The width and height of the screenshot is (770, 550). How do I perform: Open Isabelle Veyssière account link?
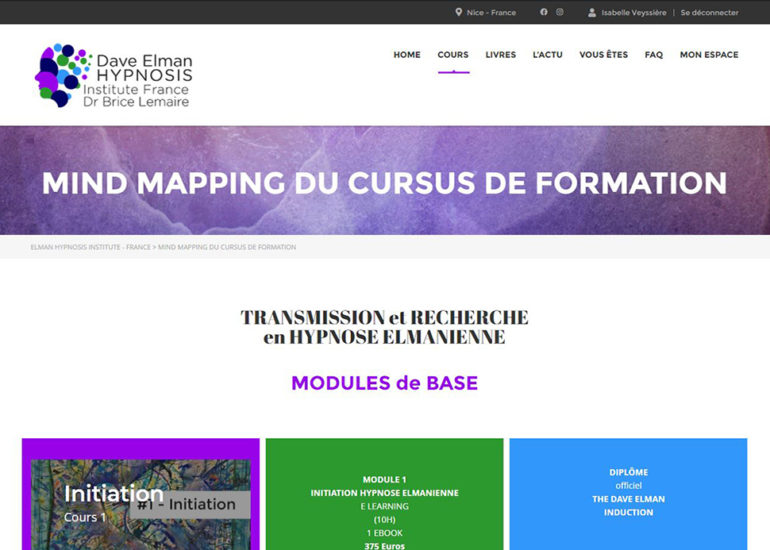(x=633, y=13)
